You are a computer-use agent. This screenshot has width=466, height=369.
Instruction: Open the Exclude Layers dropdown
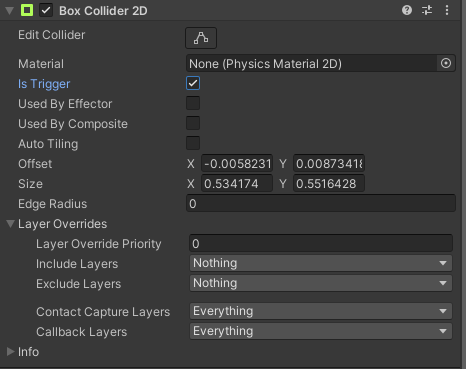[321, 283]
